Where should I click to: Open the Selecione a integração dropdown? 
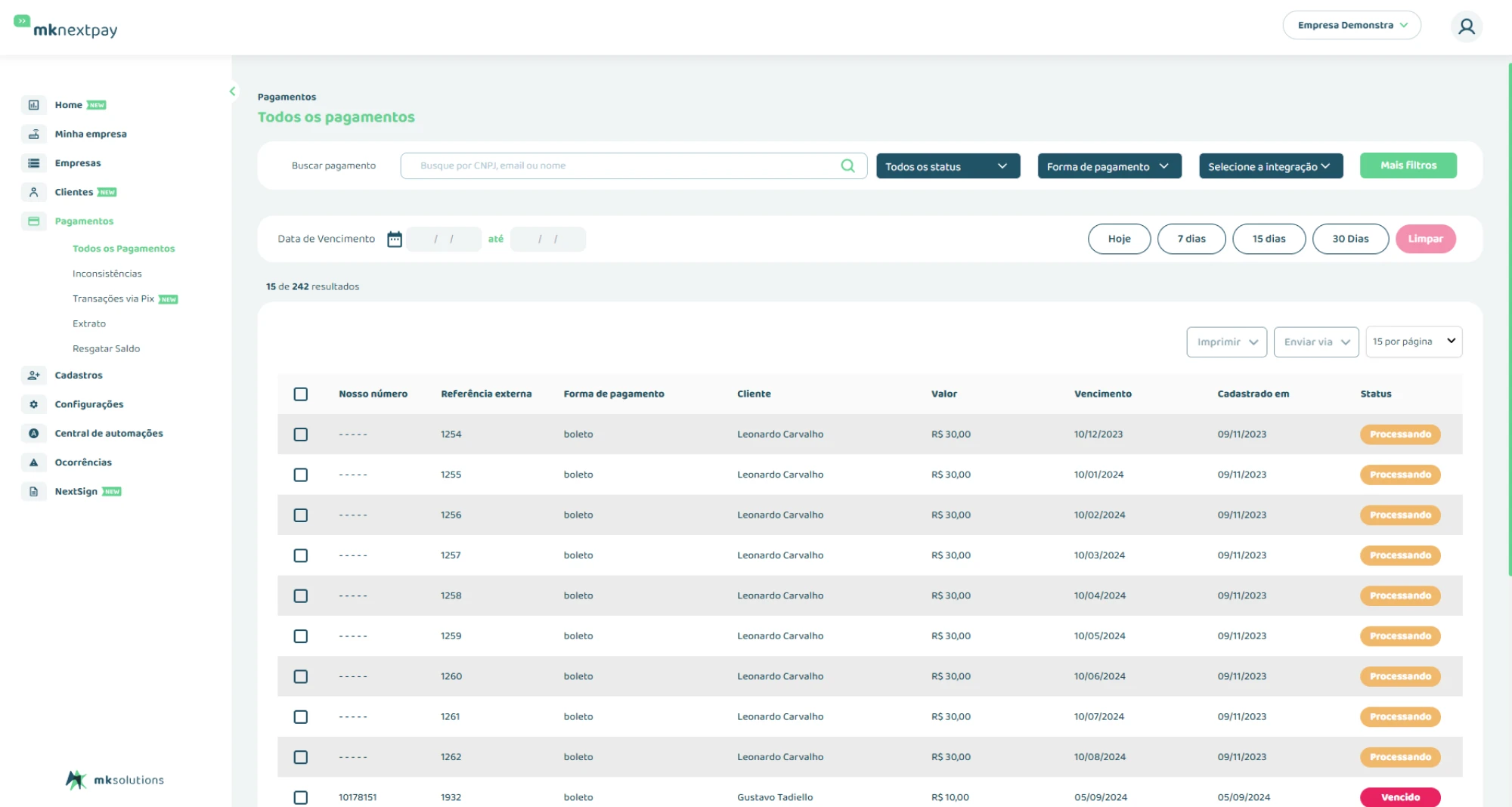(x=1271, y=166)
